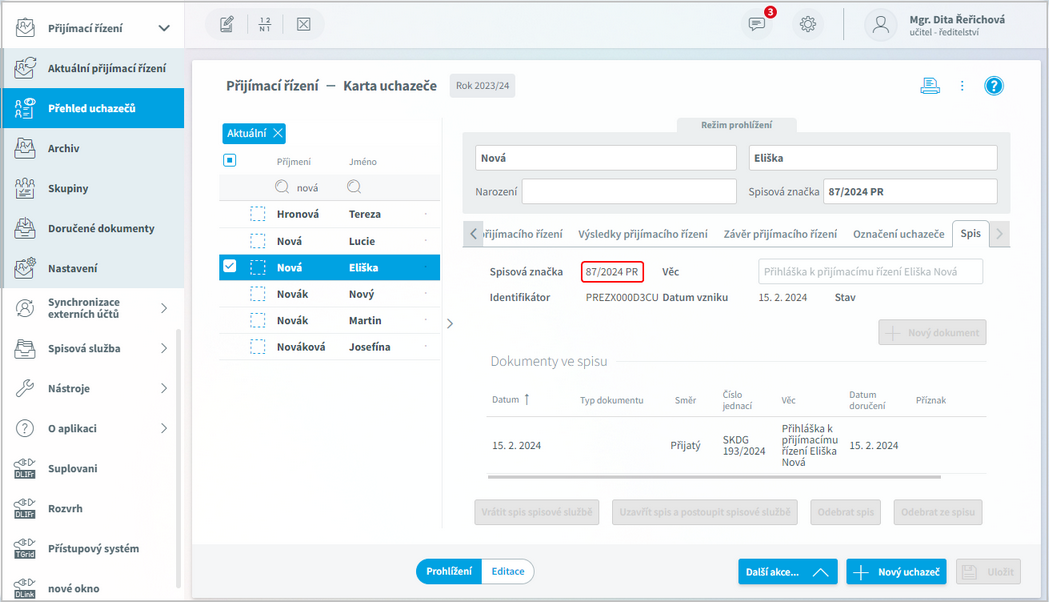The width and height of the screenshot is (1049, 602).
Task: Open the settings gear in the top bar
Action: click(808, 25)
